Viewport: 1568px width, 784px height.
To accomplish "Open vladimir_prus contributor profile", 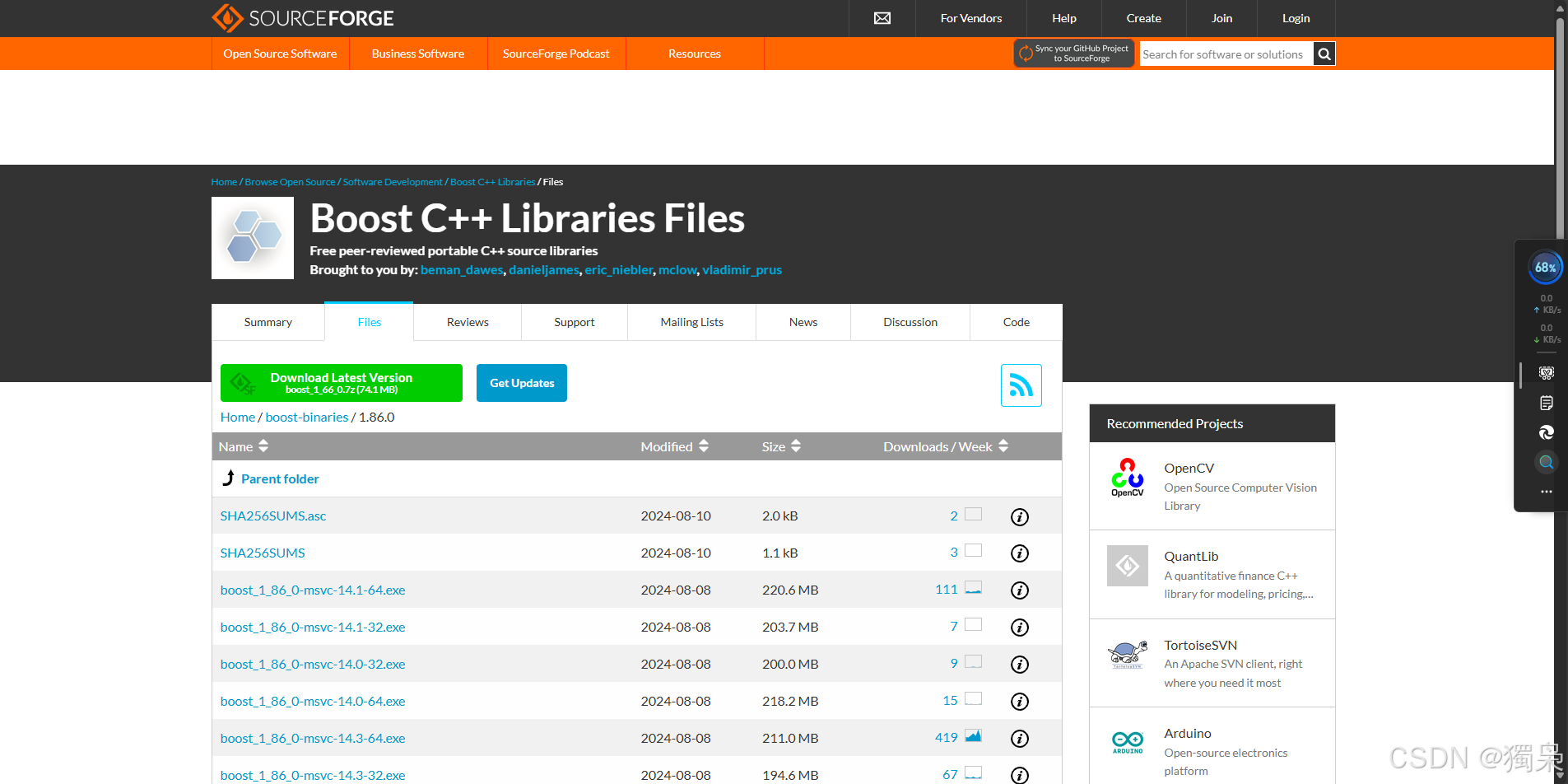I will 742,270.
